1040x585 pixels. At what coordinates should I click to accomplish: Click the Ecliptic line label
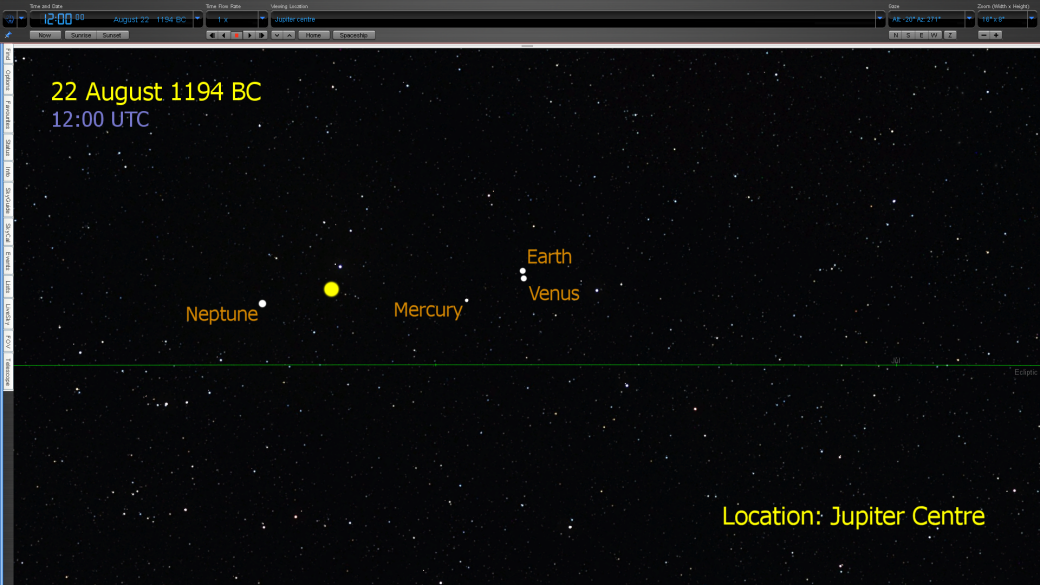pos(1025,372)
